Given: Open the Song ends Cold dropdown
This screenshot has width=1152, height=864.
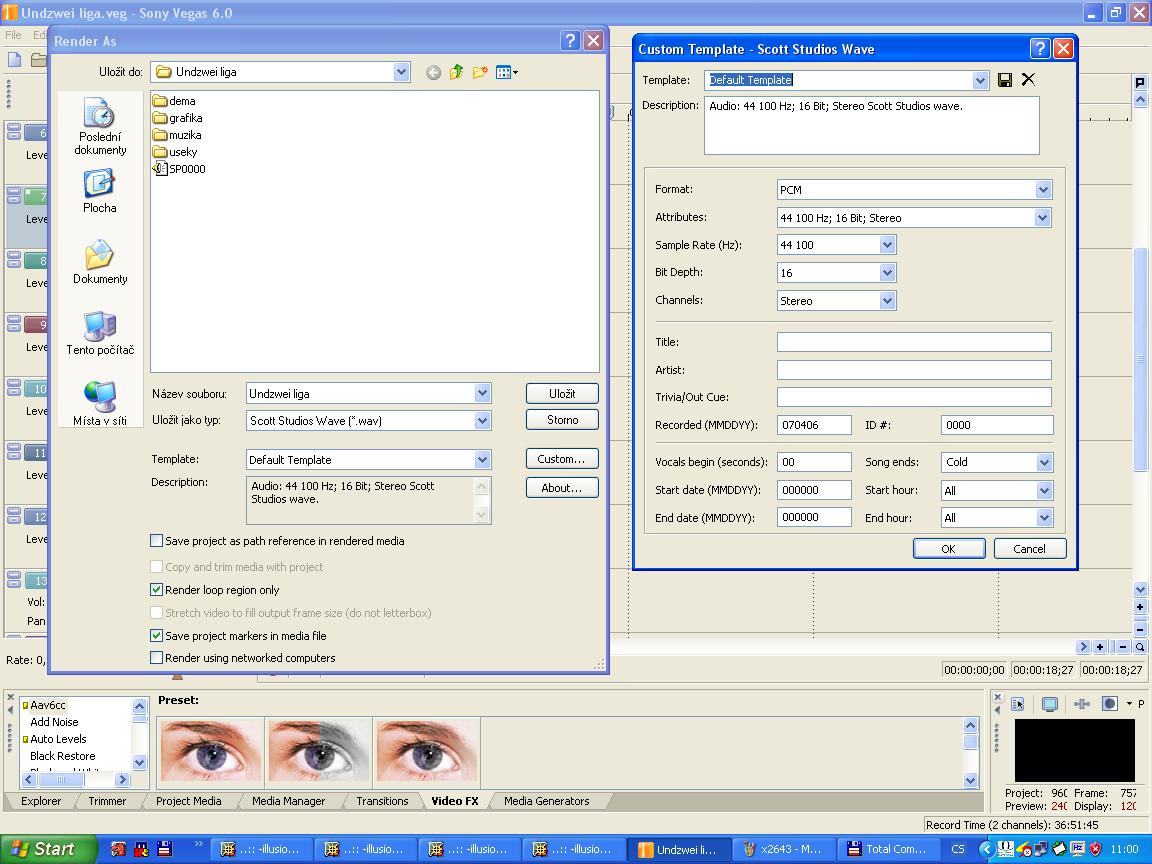Looking at the screenshot, I should (x=1044, y=462).
